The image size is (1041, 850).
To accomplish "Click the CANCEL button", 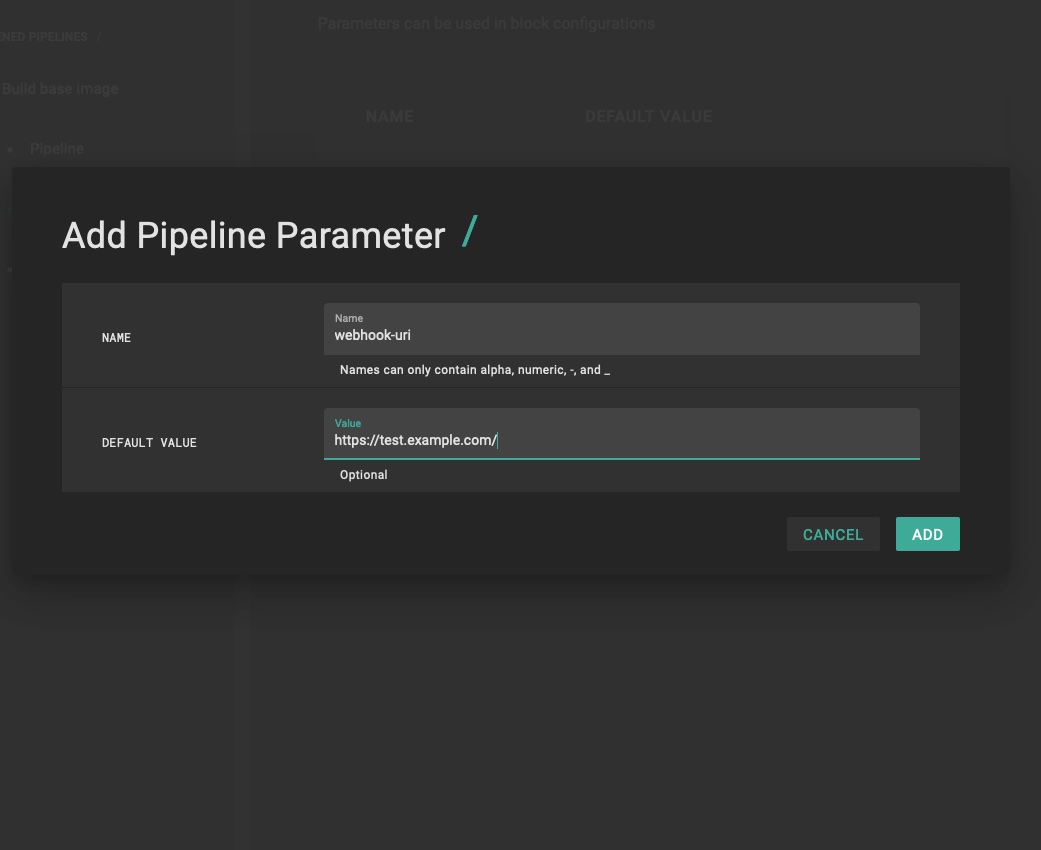I will coord(833,534).
